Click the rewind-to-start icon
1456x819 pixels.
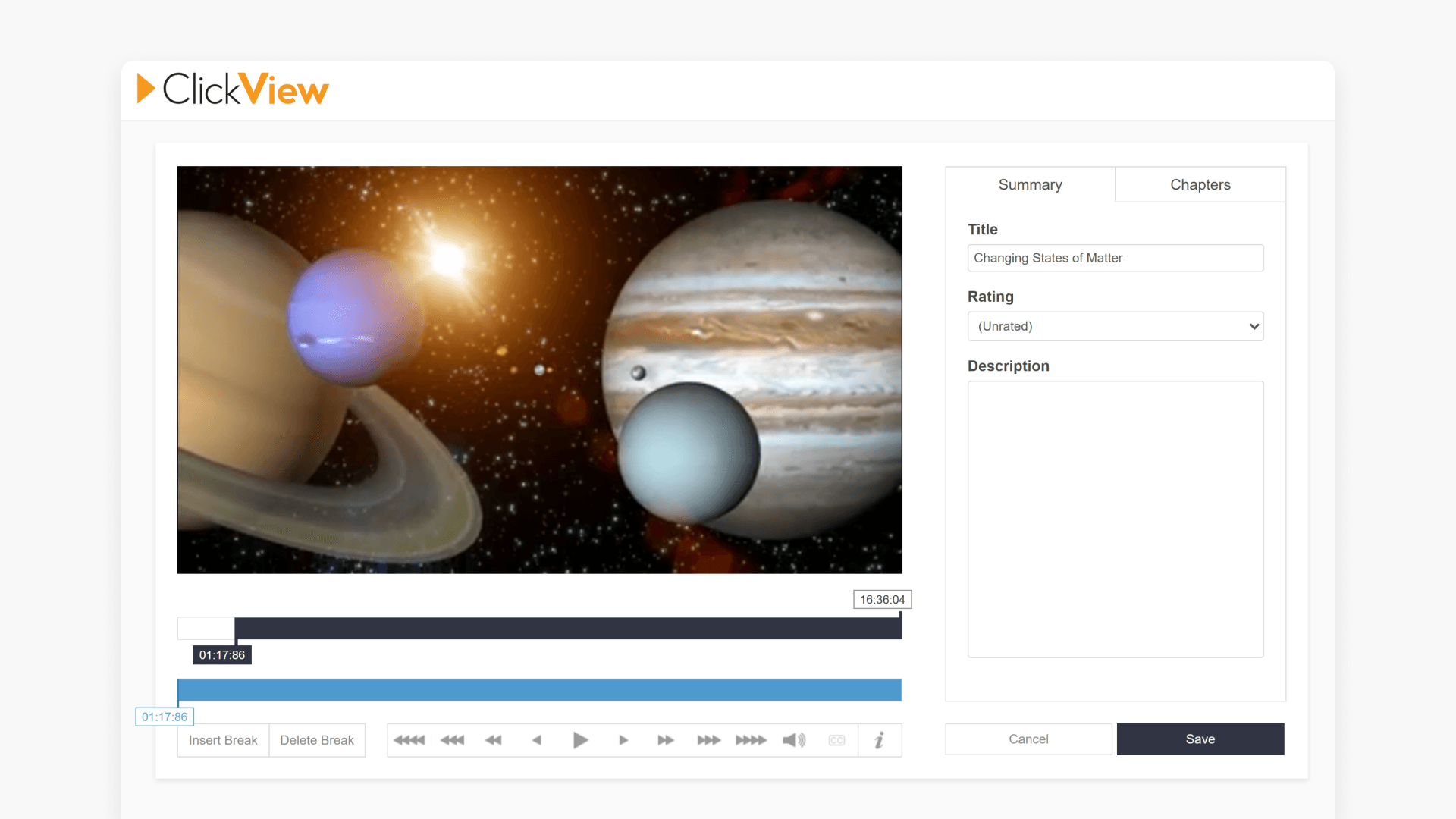pos(409,739)
